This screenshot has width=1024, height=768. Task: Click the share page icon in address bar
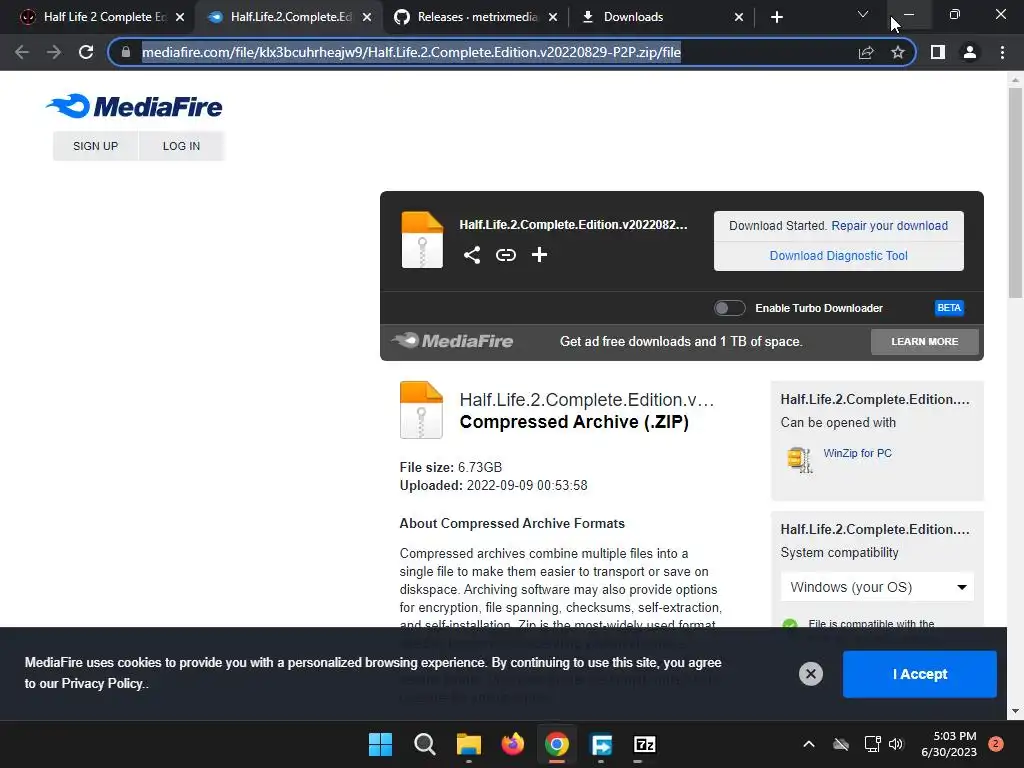tap(866, 52)
